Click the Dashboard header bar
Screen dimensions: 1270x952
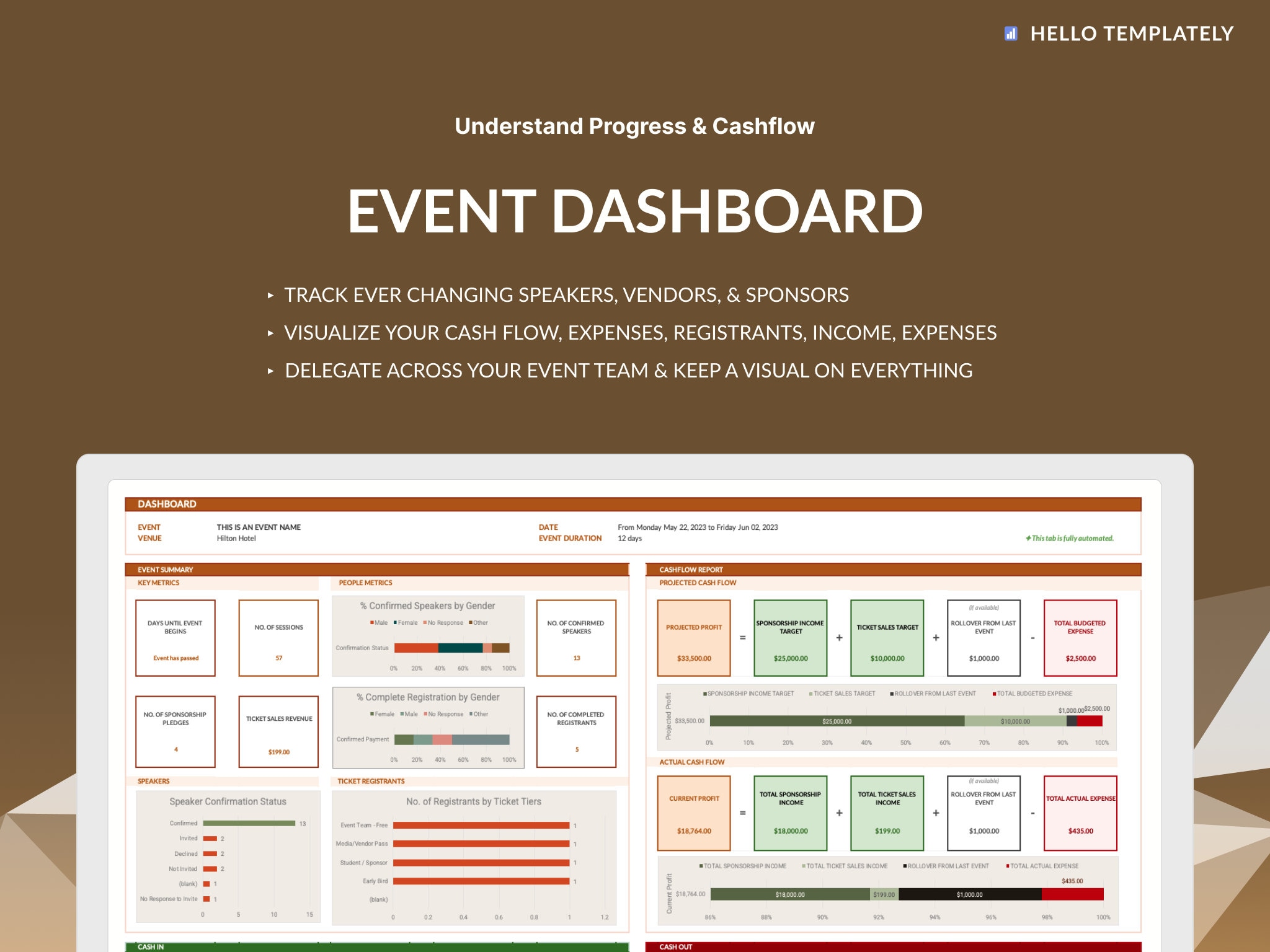166,504
